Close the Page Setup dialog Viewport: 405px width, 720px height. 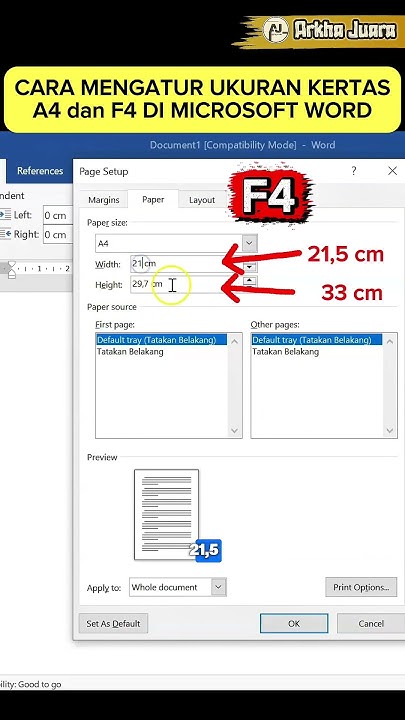[392, 171]
